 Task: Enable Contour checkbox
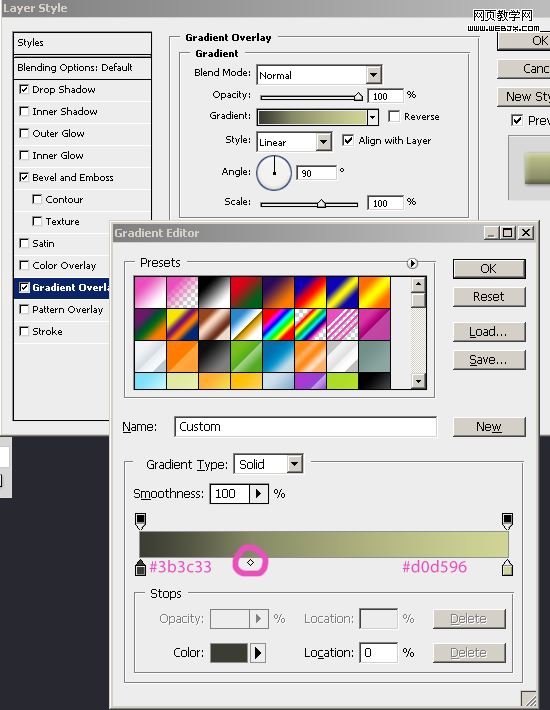37,199
